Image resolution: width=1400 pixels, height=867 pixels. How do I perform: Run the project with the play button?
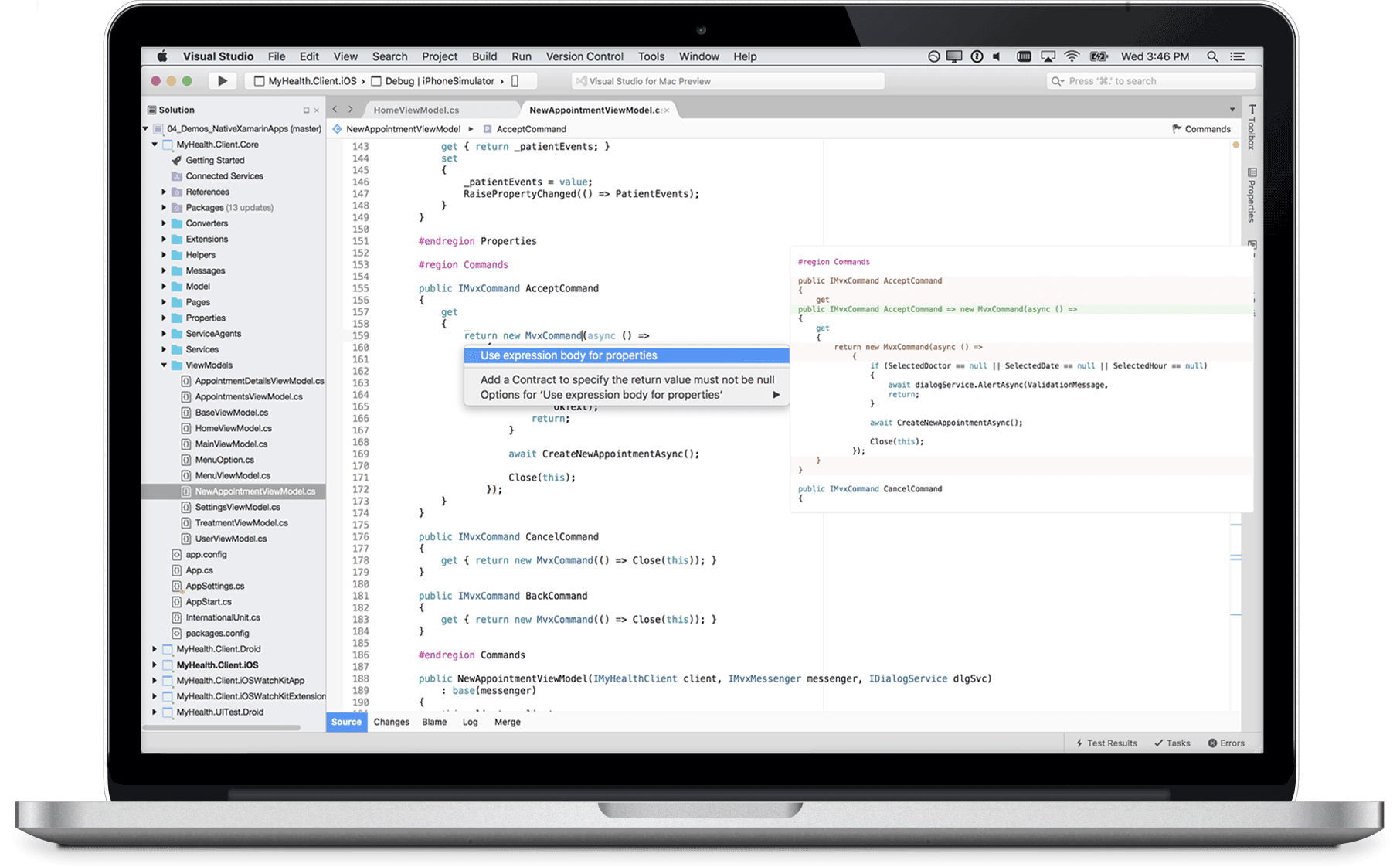[x=223, y=81]
